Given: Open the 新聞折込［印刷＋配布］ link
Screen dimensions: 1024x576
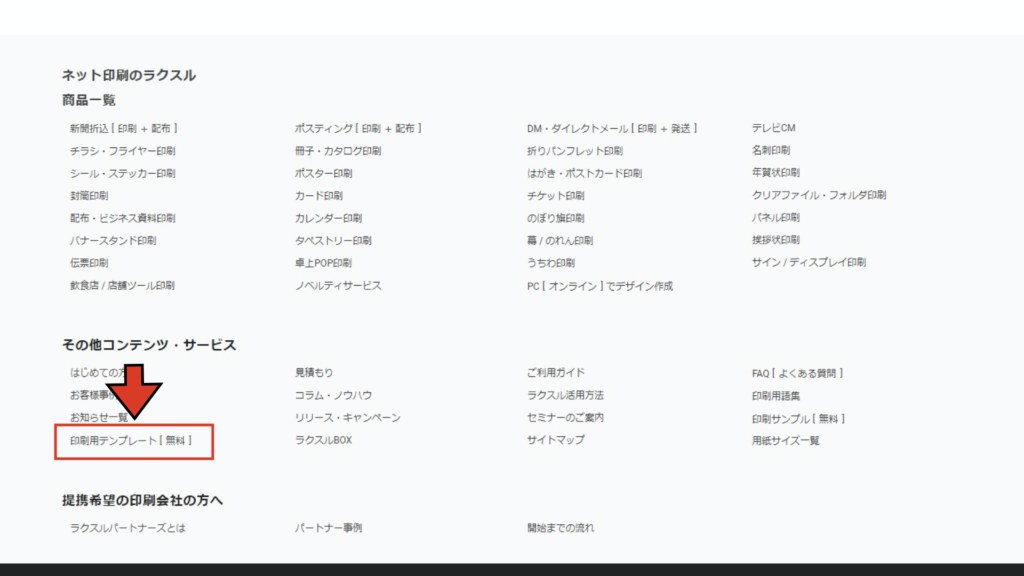Looking at the screenshot, I should 124,129.
